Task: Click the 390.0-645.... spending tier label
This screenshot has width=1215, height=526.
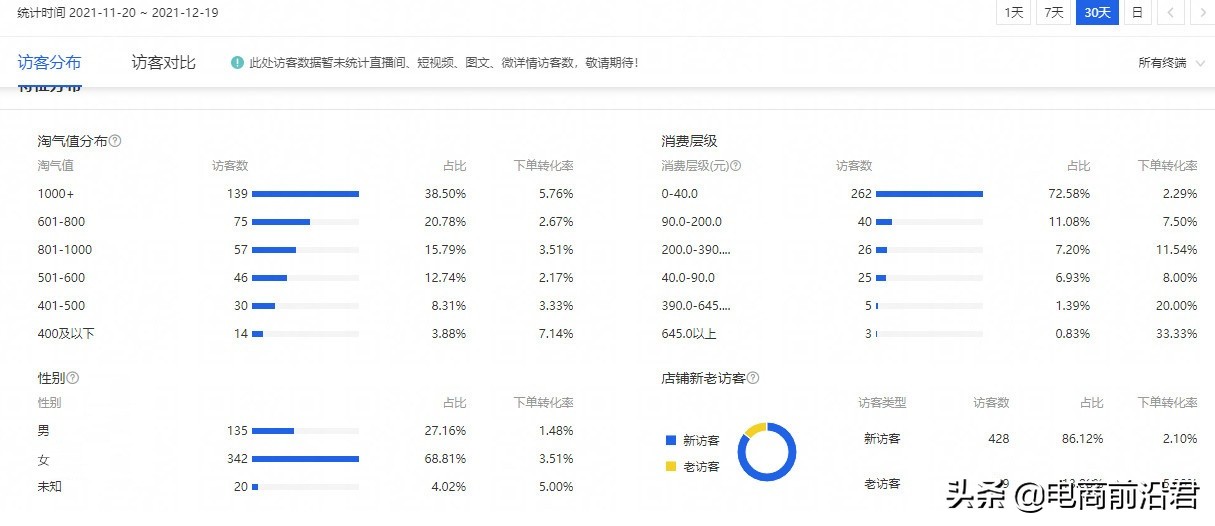Action: tap(696, 306)
